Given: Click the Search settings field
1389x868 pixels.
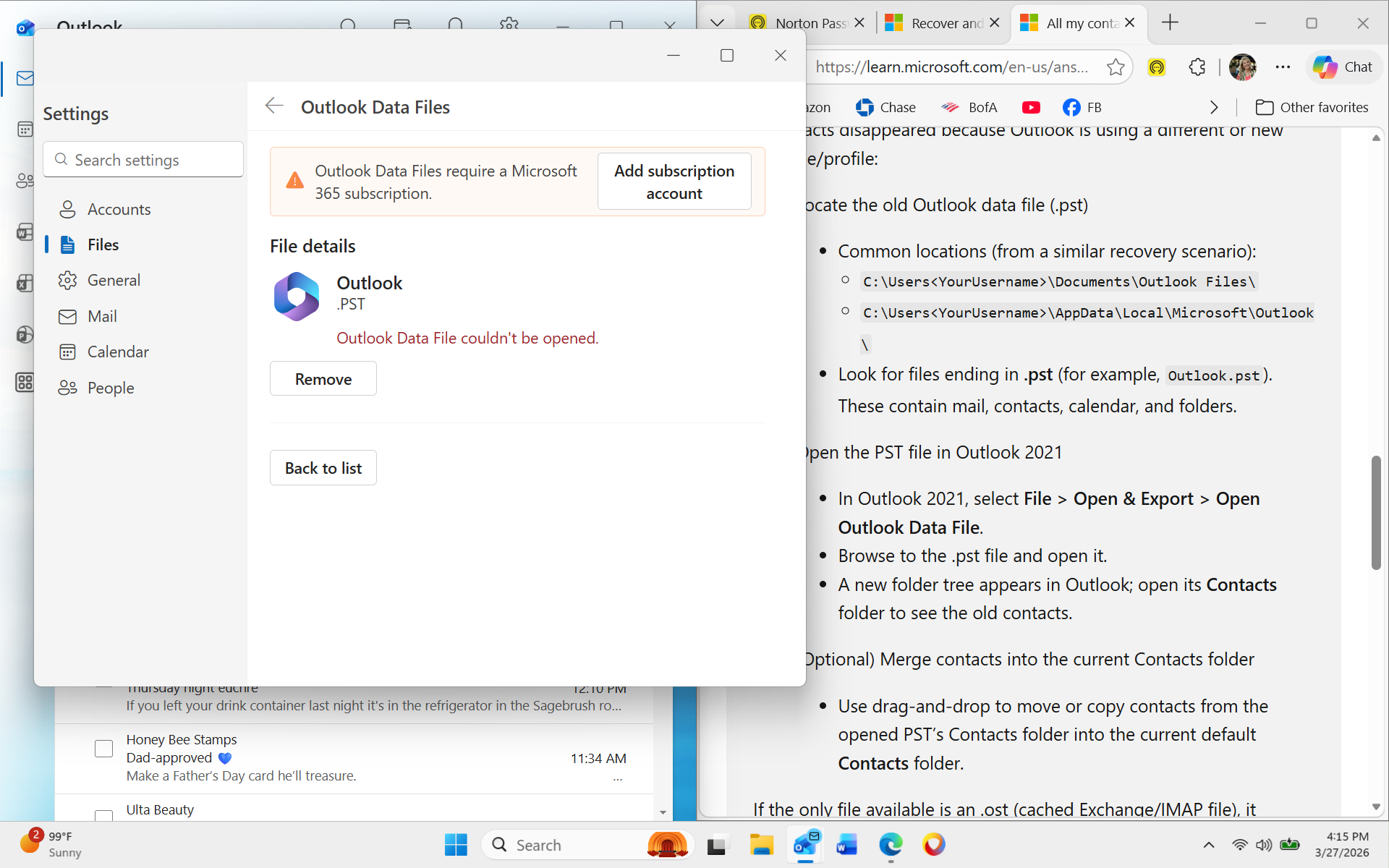Looking at the screenshot, I should [x=143, y=159].
